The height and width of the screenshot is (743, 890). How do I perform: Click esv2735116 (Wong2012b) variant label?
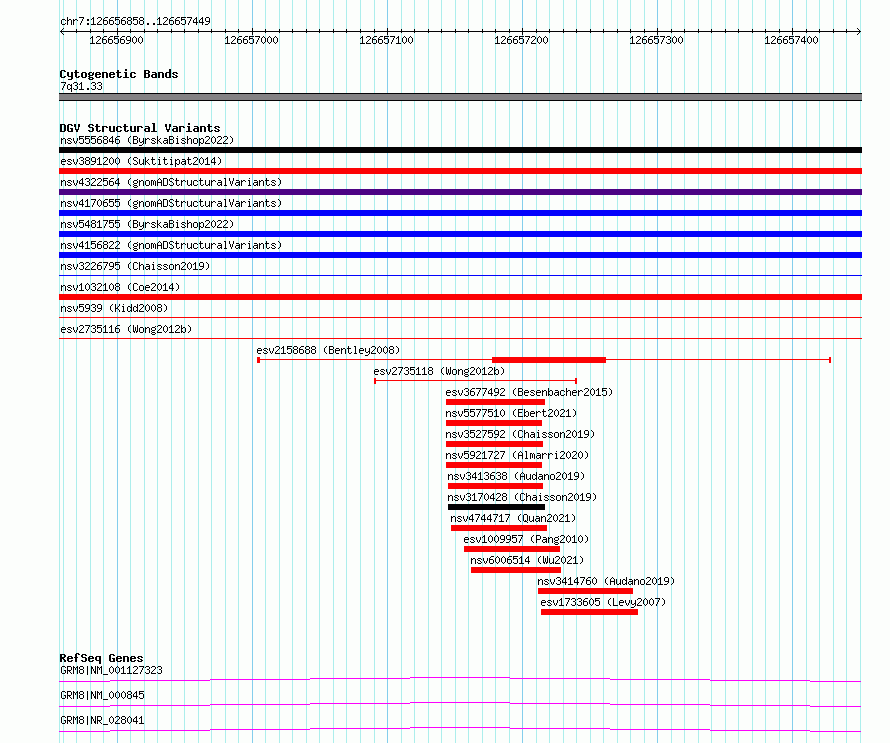coord(126,329)
